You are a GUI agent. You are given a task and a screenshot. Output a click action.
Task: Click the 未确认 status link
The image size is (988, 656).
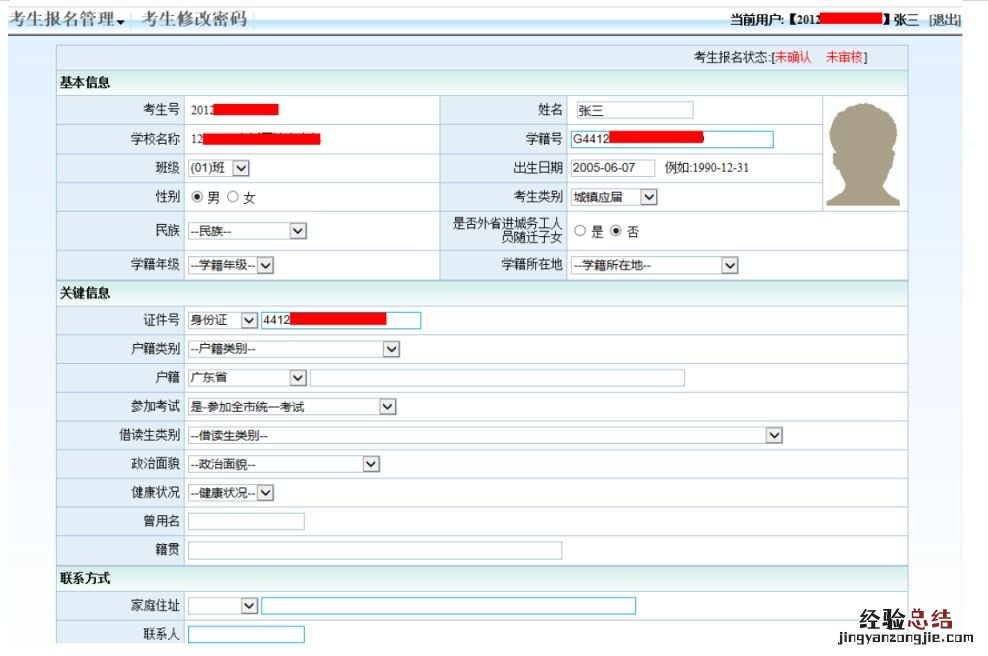tap(793, 58)
